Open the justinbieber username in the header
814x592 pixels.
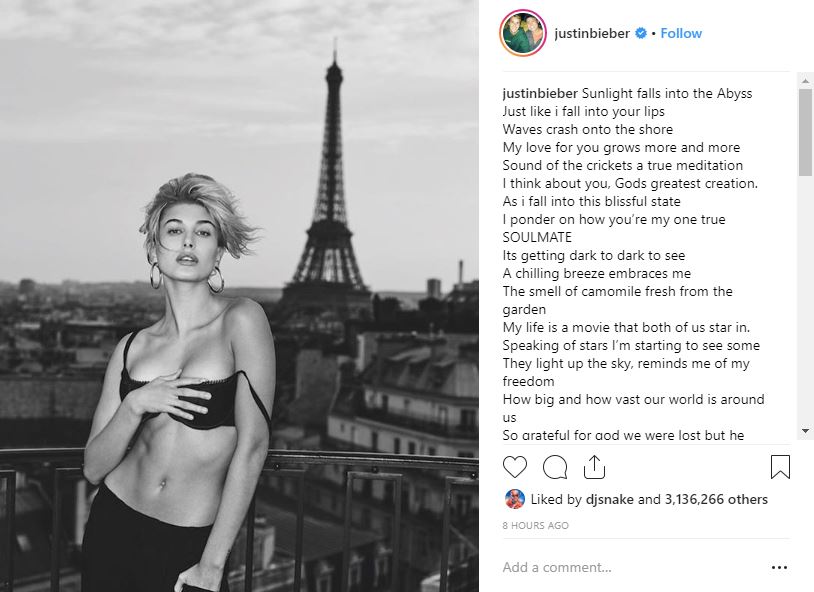coord(592,33)
